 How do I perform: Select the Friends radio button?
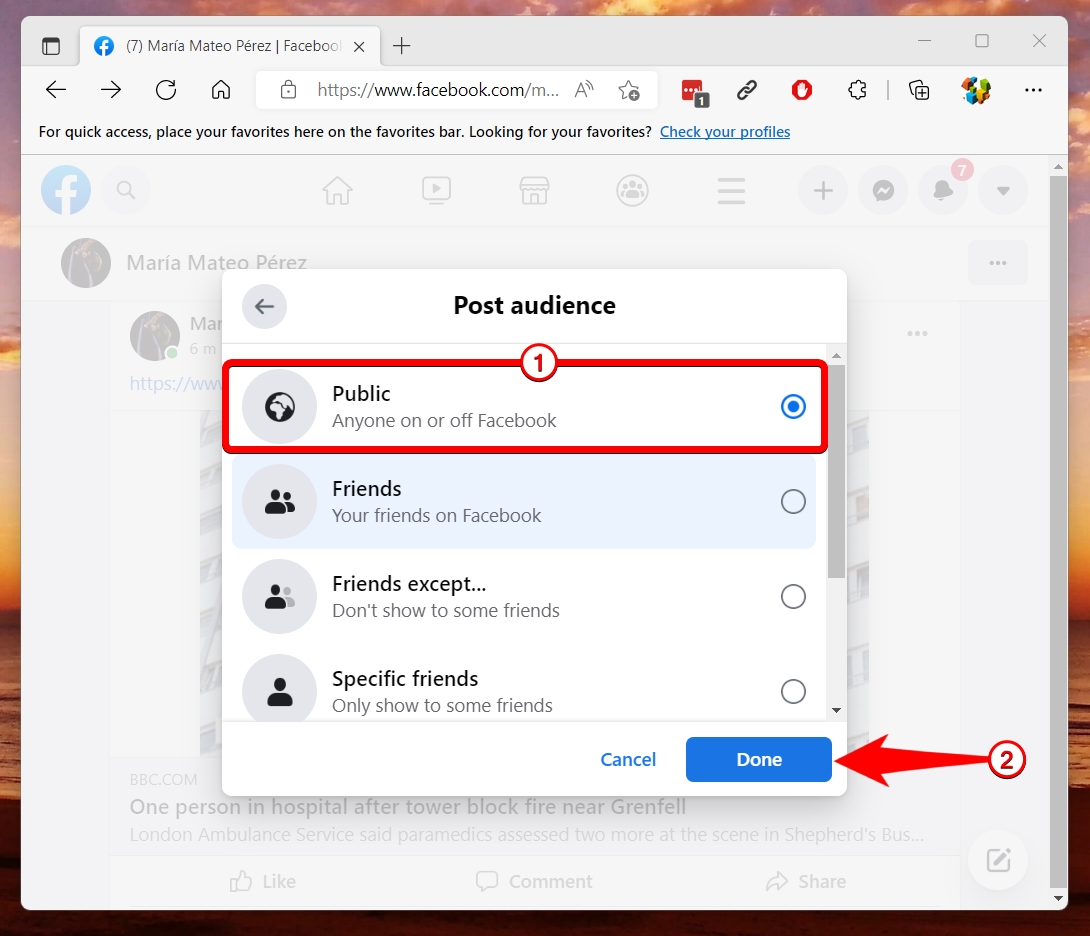pyautogui.click(x=792, y=501)
